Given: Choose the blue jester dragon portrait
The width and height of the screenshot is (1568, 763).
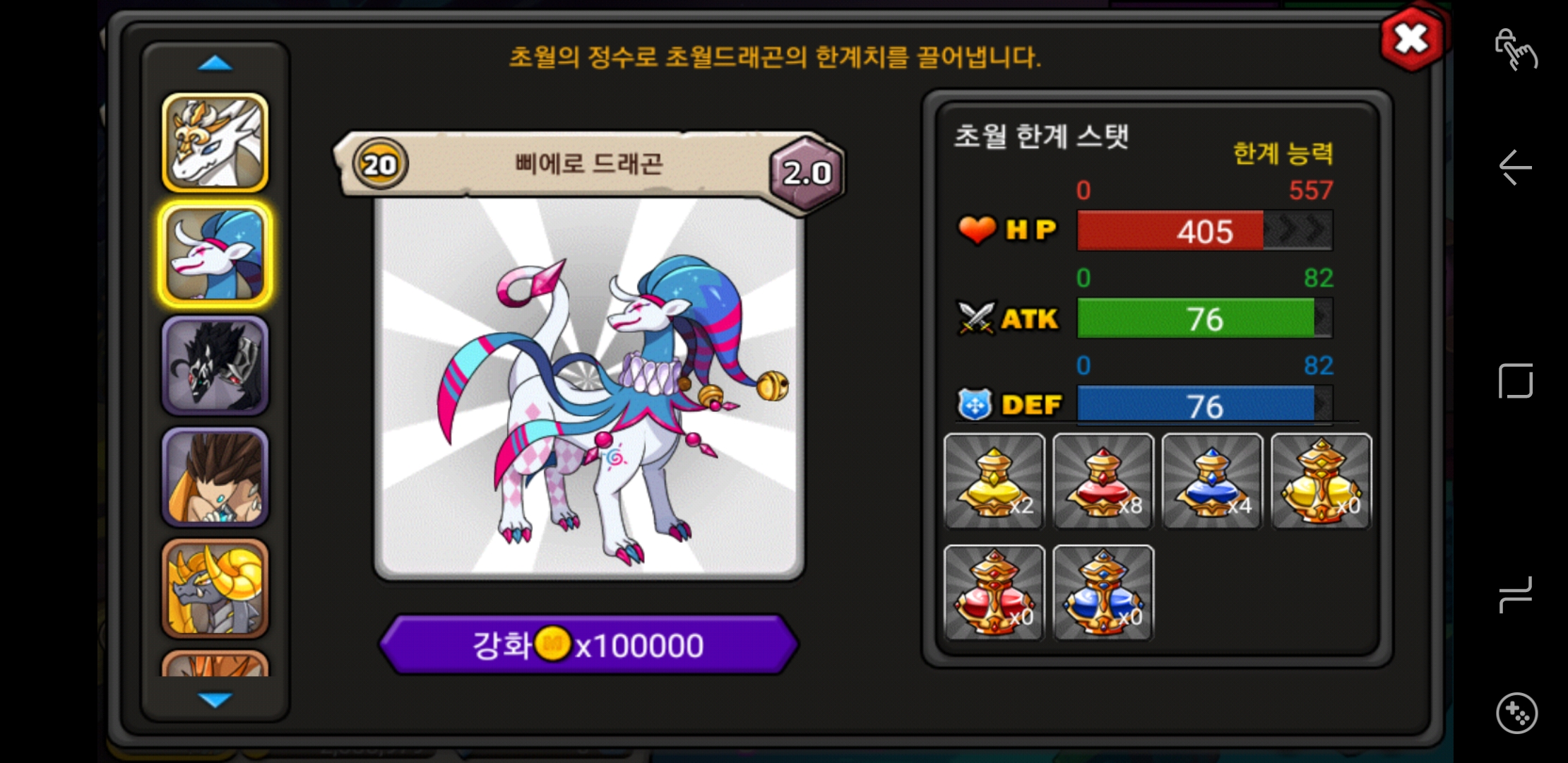Looking at the screenshot, I should [x=215, y=255].
